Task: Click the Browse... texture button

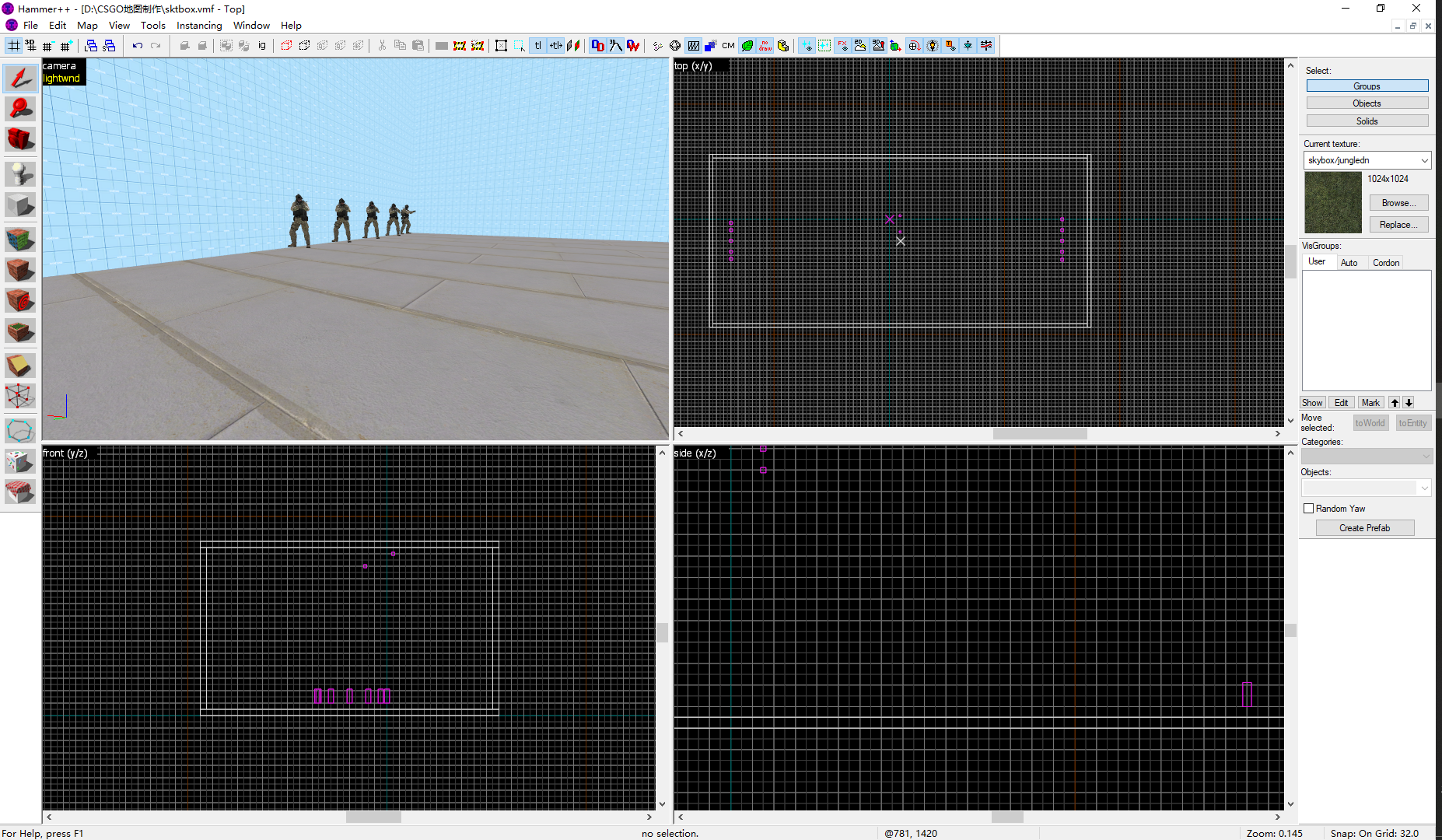Action: click(1398, 203)
